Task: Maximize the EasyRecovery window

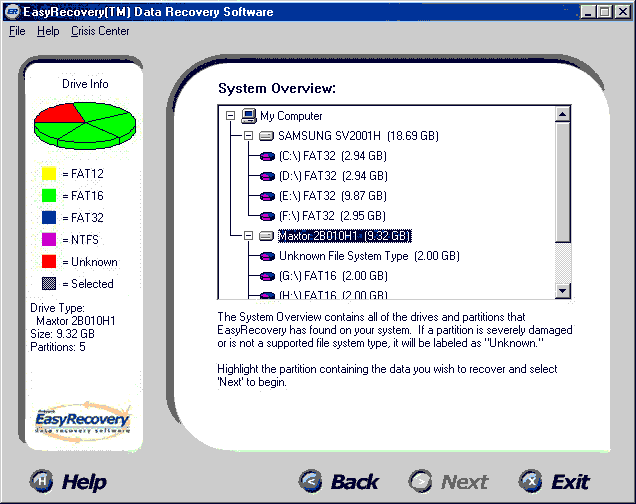Action: coord(604,12)
